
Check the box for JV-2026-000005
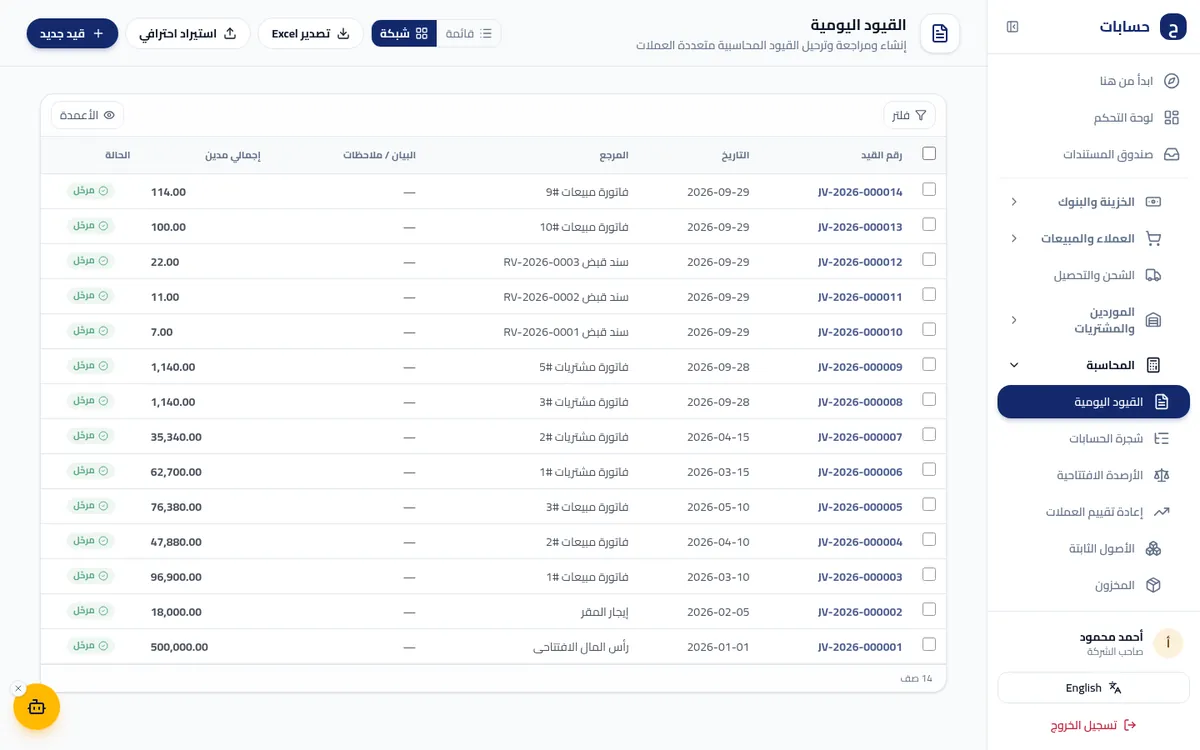pyautogui.click(x=929, y=504)
